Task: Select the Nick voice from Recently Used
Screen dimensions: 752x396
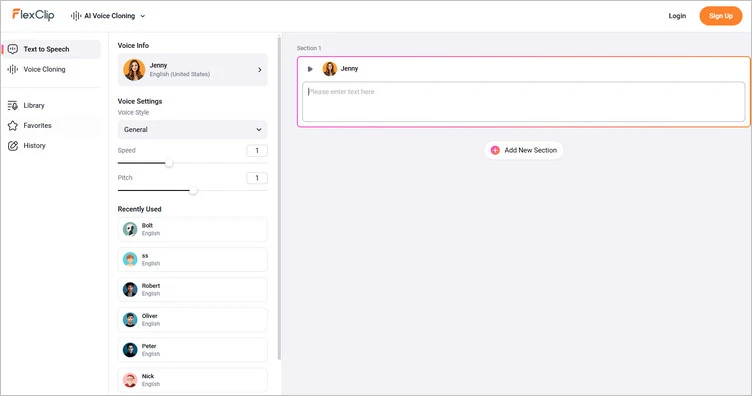Action: pyautogui.click(x=193, y=380)
